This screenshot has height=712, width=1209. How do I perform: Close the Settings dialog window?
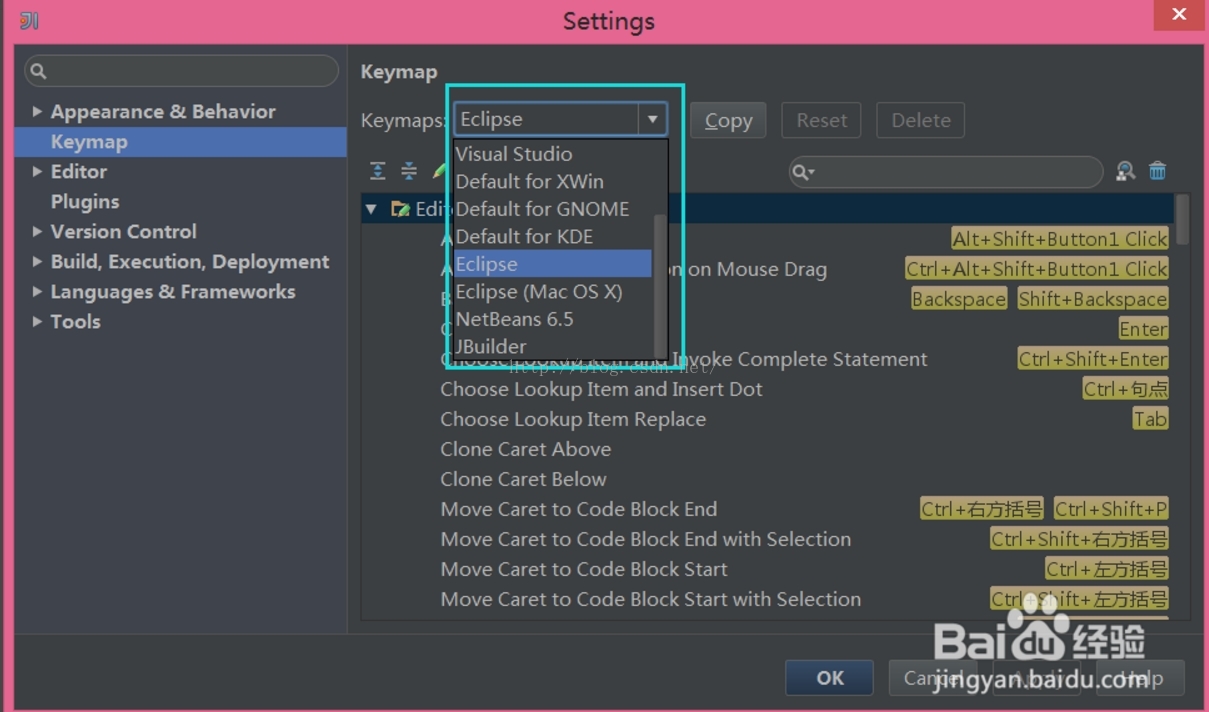point(1178,14)
